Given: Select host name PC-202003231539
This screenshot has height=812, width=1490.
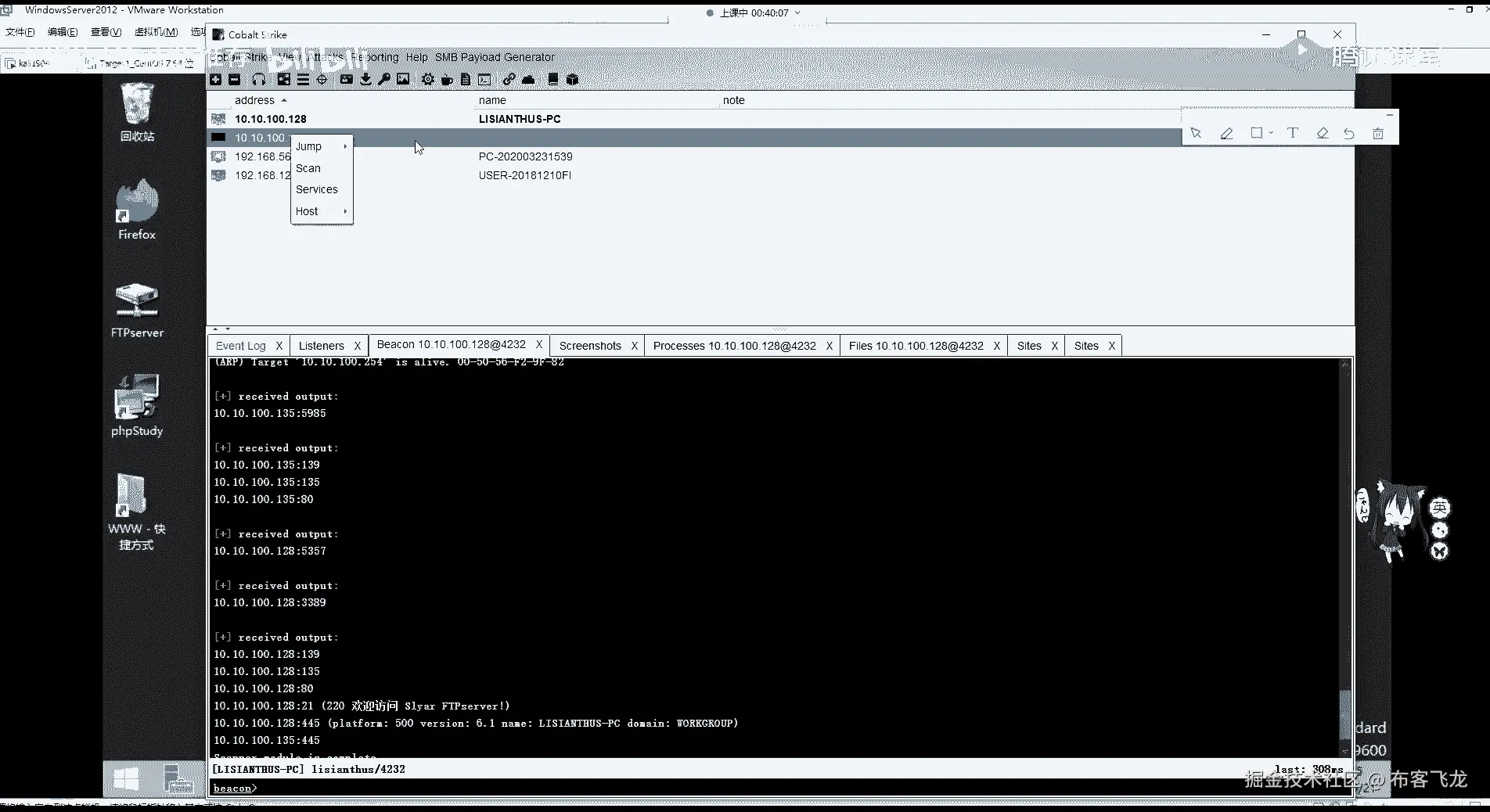Looking at the screenshot, I should point(525,156).
